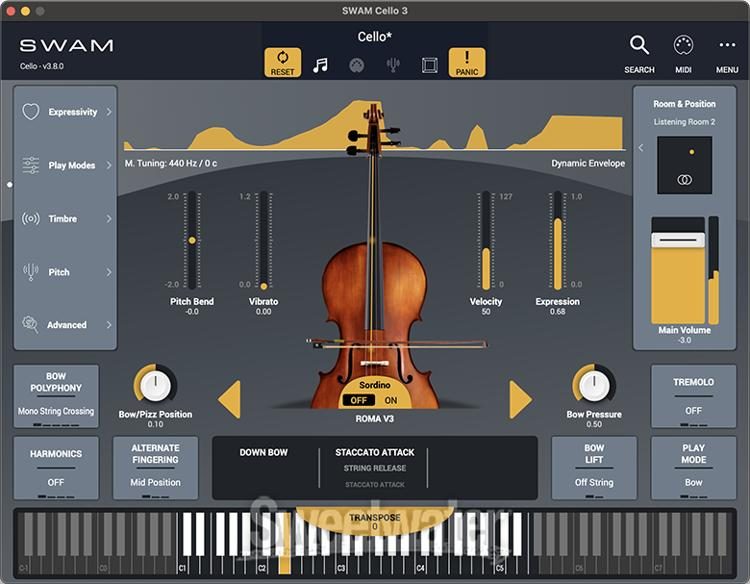Screen dimensions: 750x584
Task: Click the Bow Pressure knob
Action: pyautogui.click(x=594, y=386)
